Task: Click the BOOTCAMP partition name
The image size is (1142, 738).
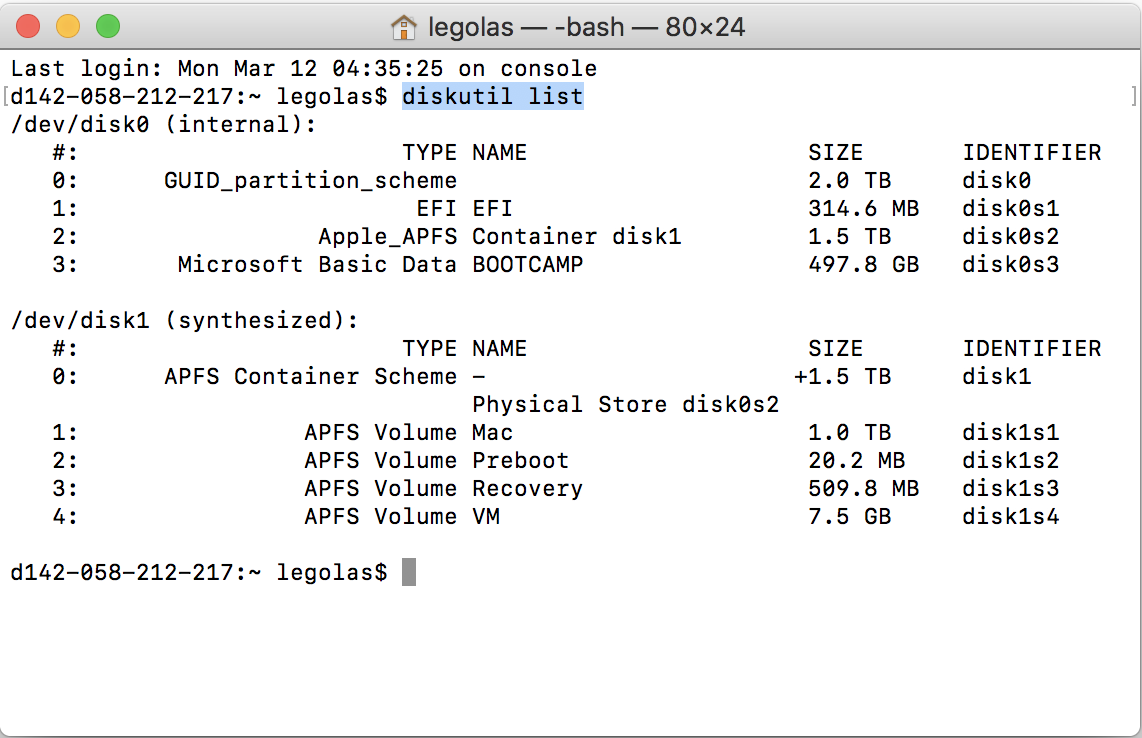Action: coord(527,265)
